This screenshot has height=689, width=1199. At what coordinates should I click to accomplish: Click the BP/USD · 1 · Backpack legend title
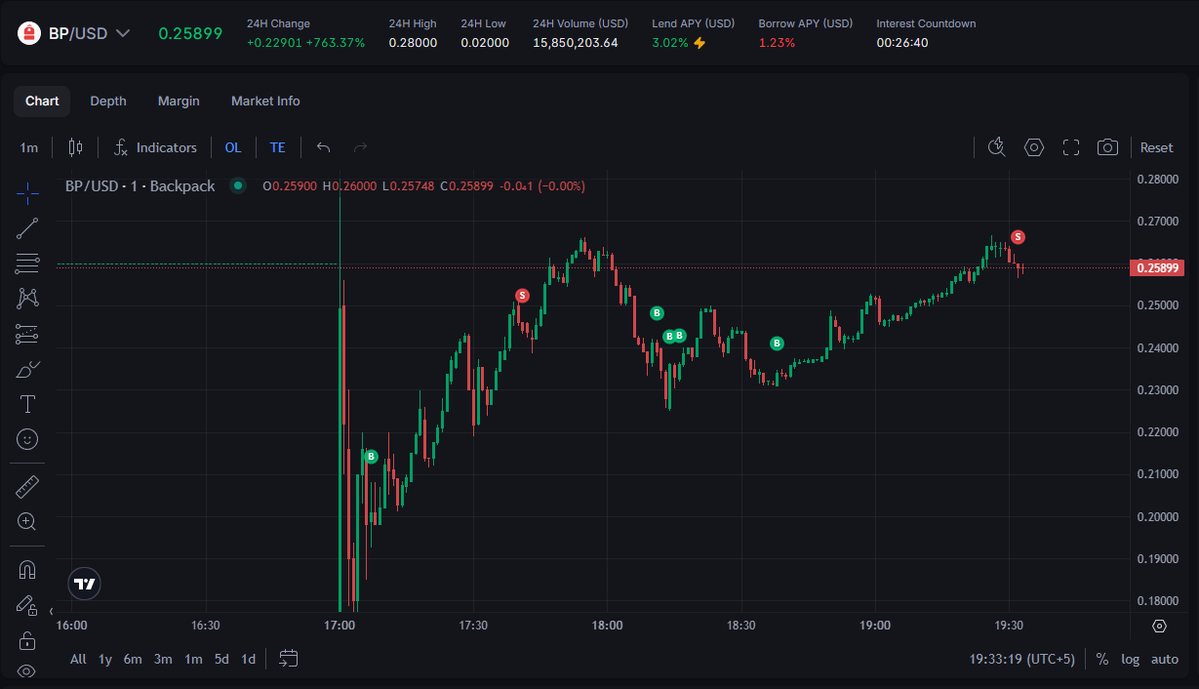pos(140,186)
